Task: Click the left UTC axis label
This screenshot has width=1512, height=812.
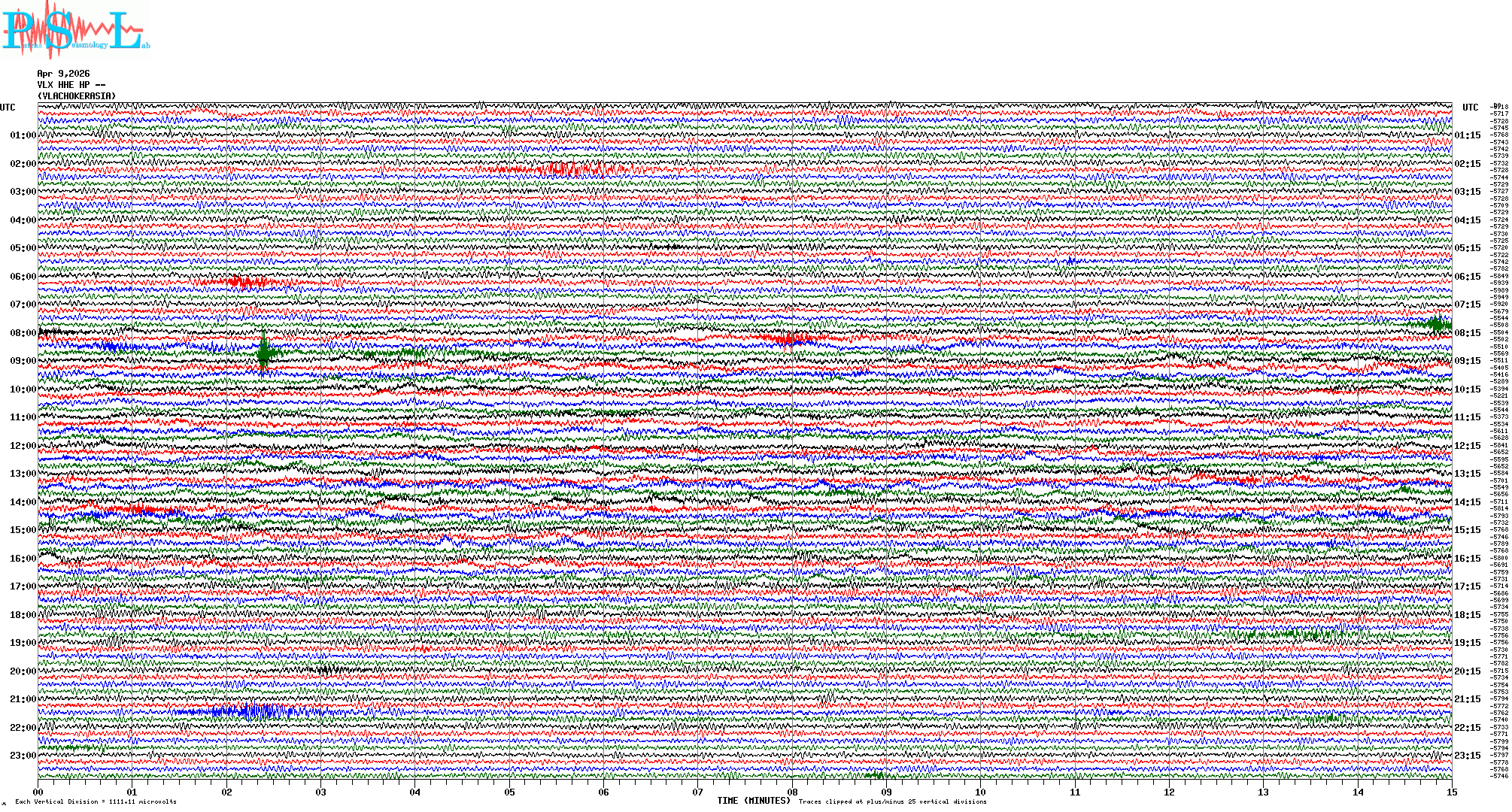Action: [x=8, y=108]
